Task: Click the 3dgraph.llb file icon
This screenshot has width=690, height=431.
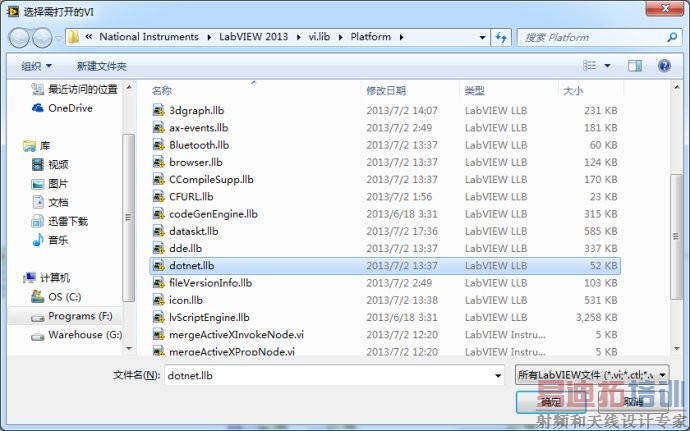Action: 158,110
